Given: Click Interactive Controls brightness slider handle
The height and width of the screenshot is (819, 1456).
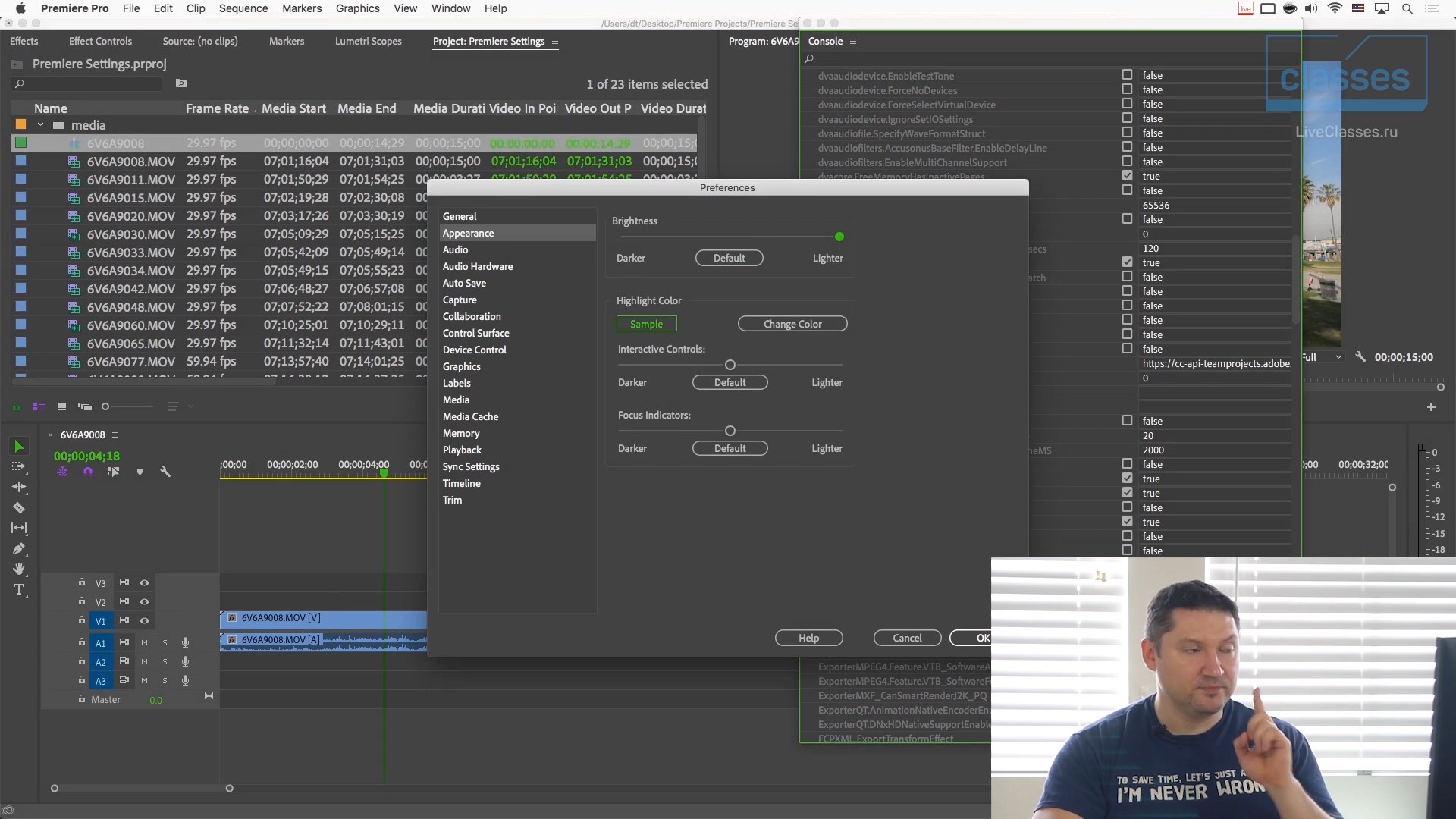Looking at the screenshot, I should pyautogui.click(x=730, y=365).
